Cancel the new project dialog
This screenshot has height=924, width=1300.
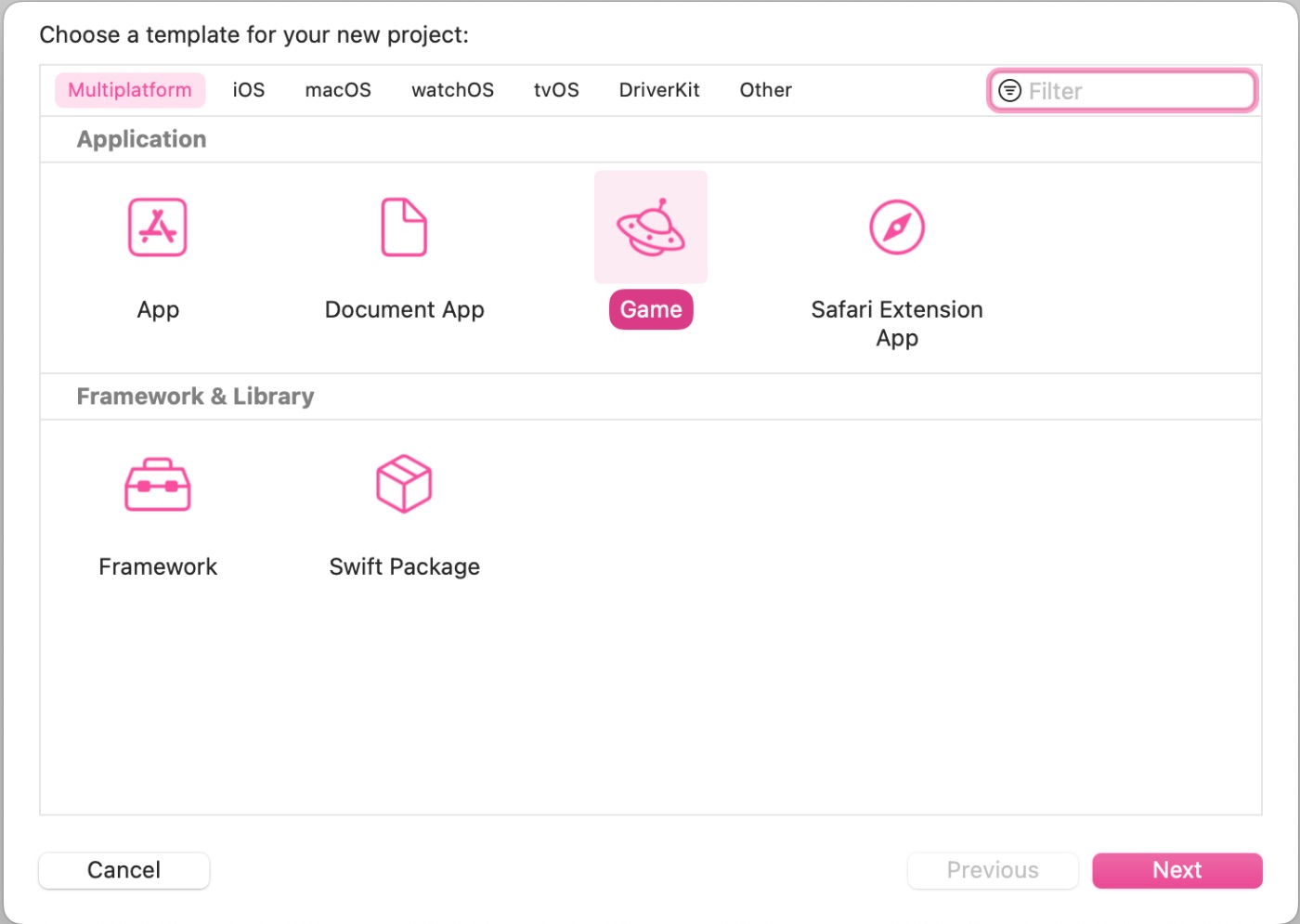(x=124, y=870)
